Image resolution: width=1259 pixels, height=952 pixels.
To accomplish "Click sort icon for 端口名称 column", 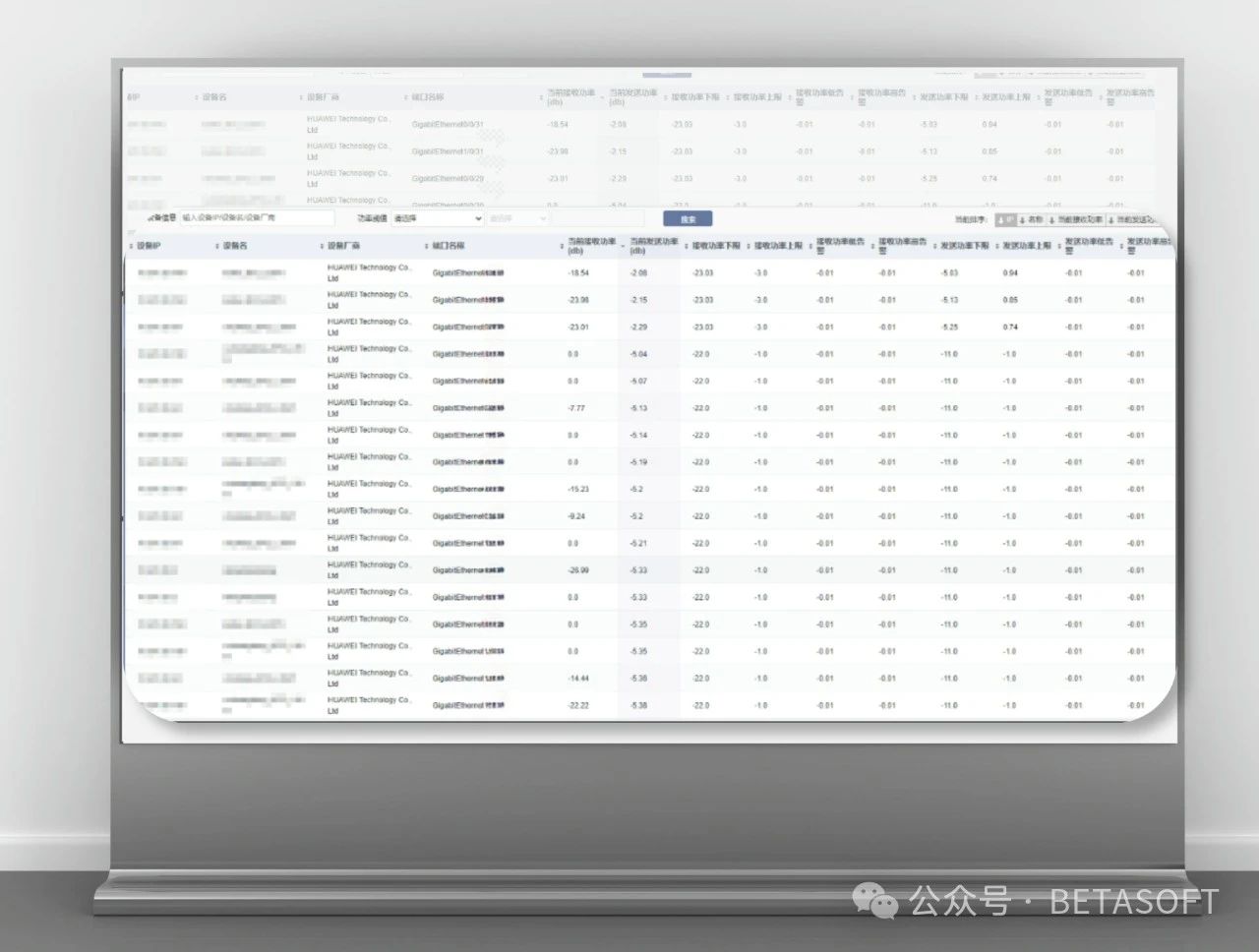I will tap(426, 246).
